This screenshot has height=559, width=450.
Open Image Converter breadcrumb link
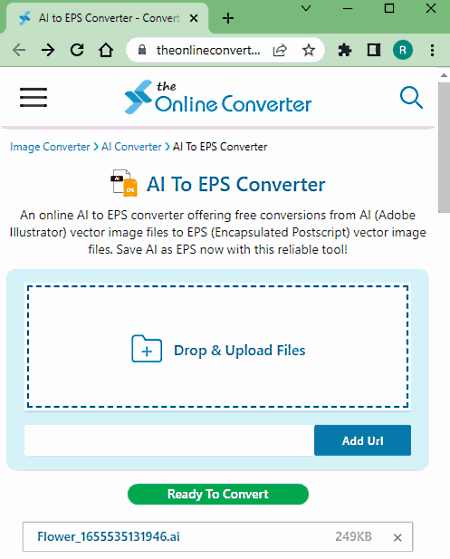[x=50, y=147]
